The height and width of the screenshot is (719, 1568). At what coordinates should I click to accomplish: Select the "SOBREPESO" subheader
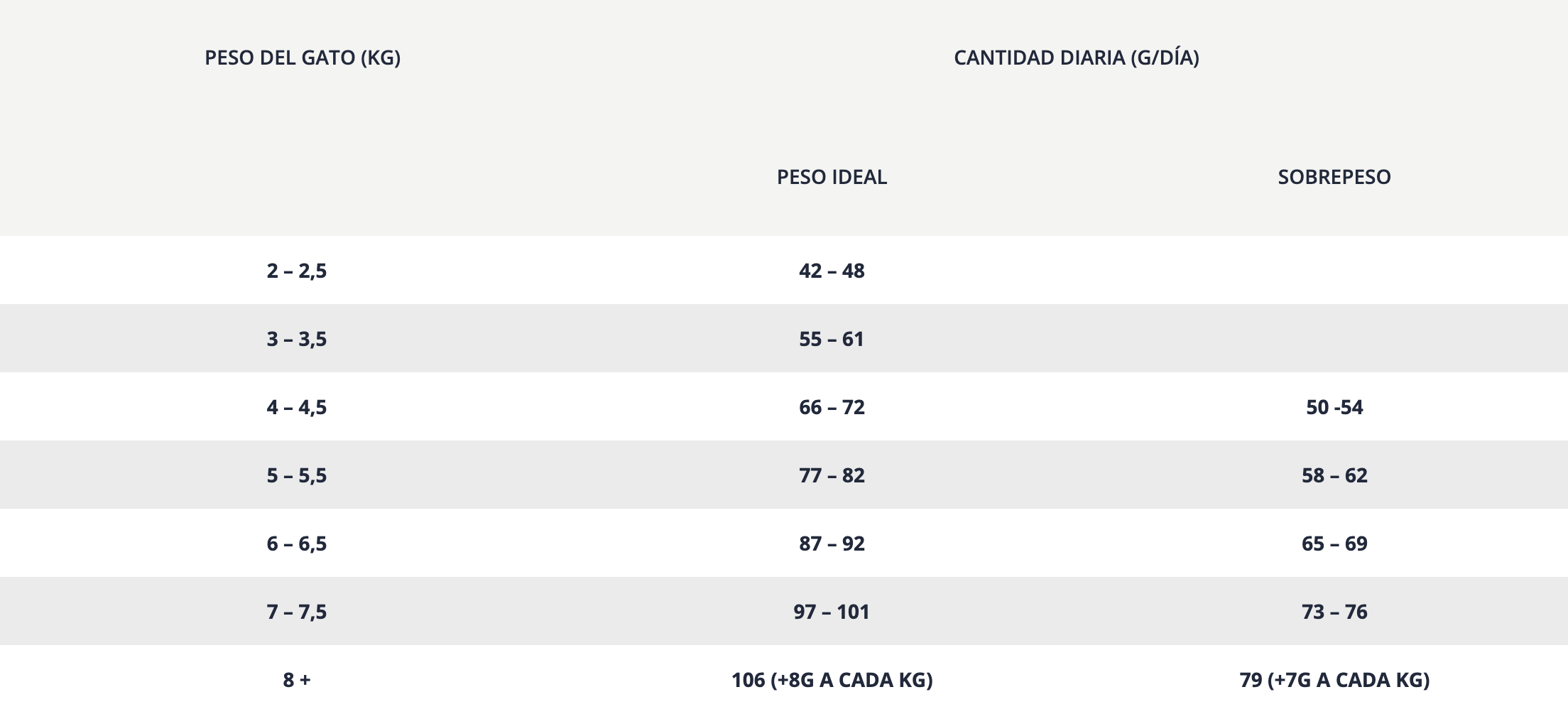pyautogui.click(x=1334, y=177)
